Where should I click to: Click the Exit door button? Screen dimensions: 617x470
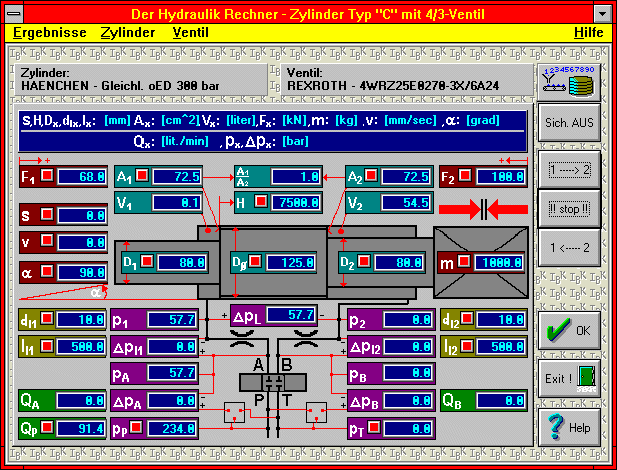569,379
